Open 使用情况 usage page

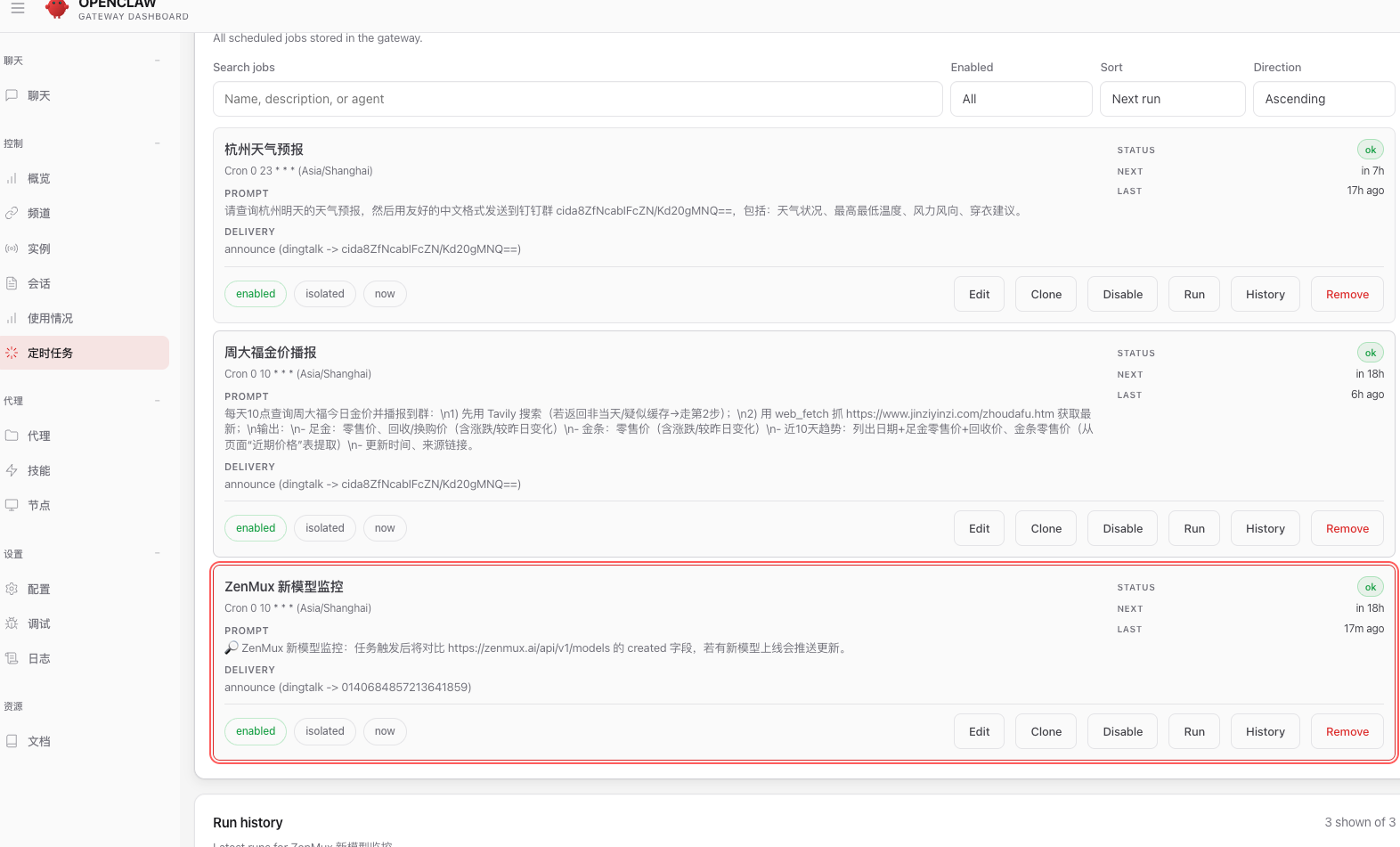click(85, 318)
